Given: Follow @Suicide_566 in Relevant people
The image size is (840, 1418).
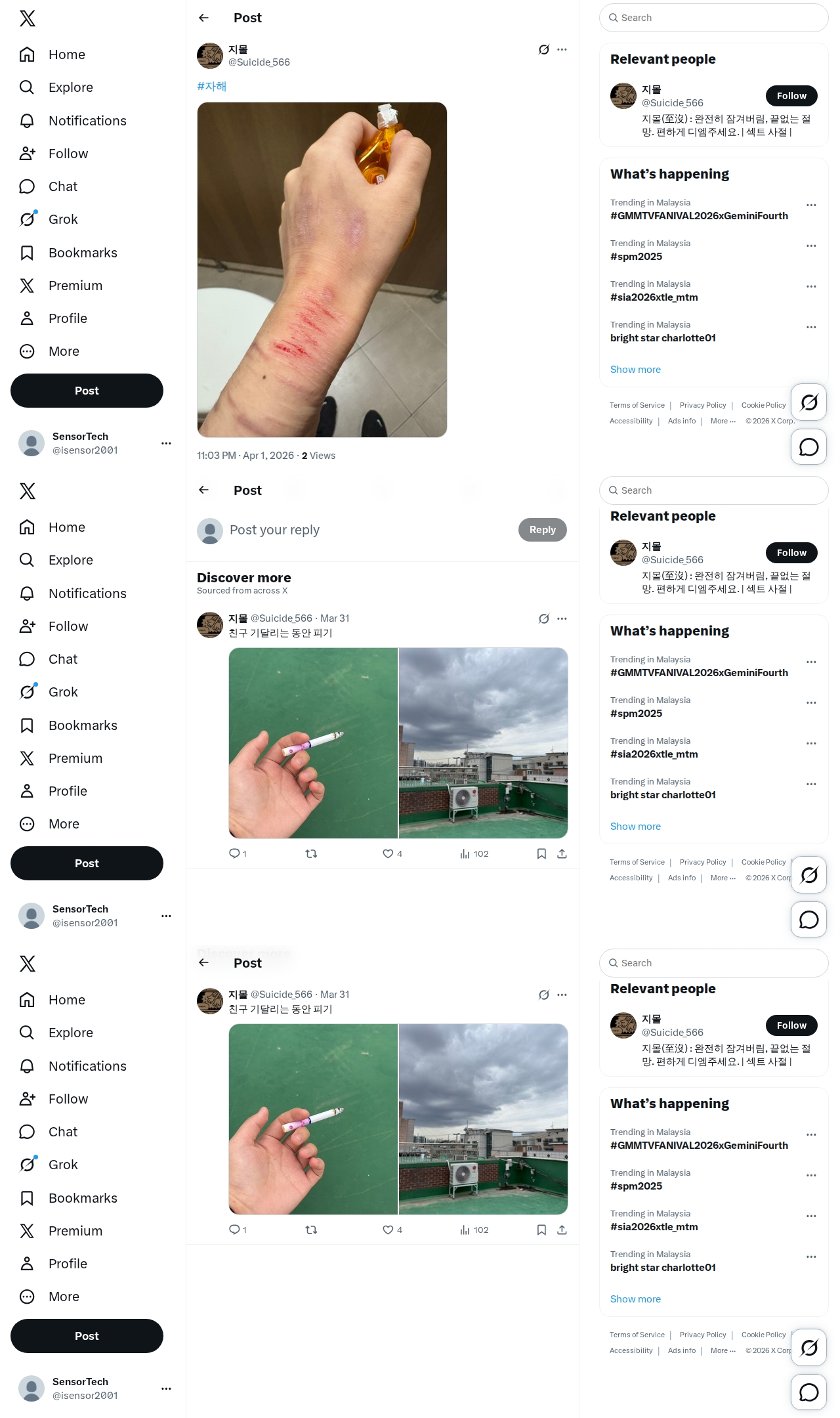Looking at the screenshot, I should pyautogui.click(x=791, y=96).
